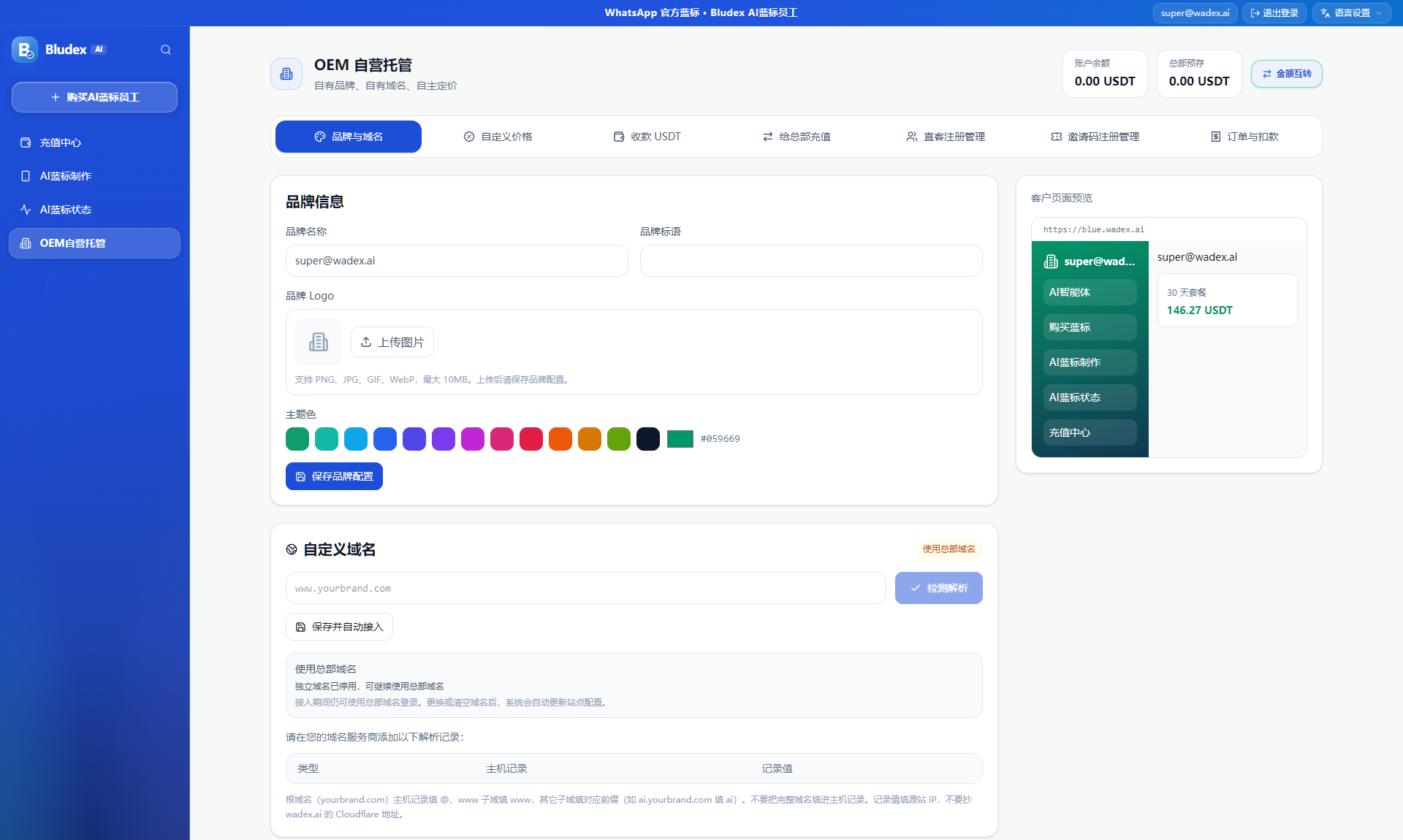Pick the teal theme swatch
The image size is (1403, 840).
pos(327,439)
